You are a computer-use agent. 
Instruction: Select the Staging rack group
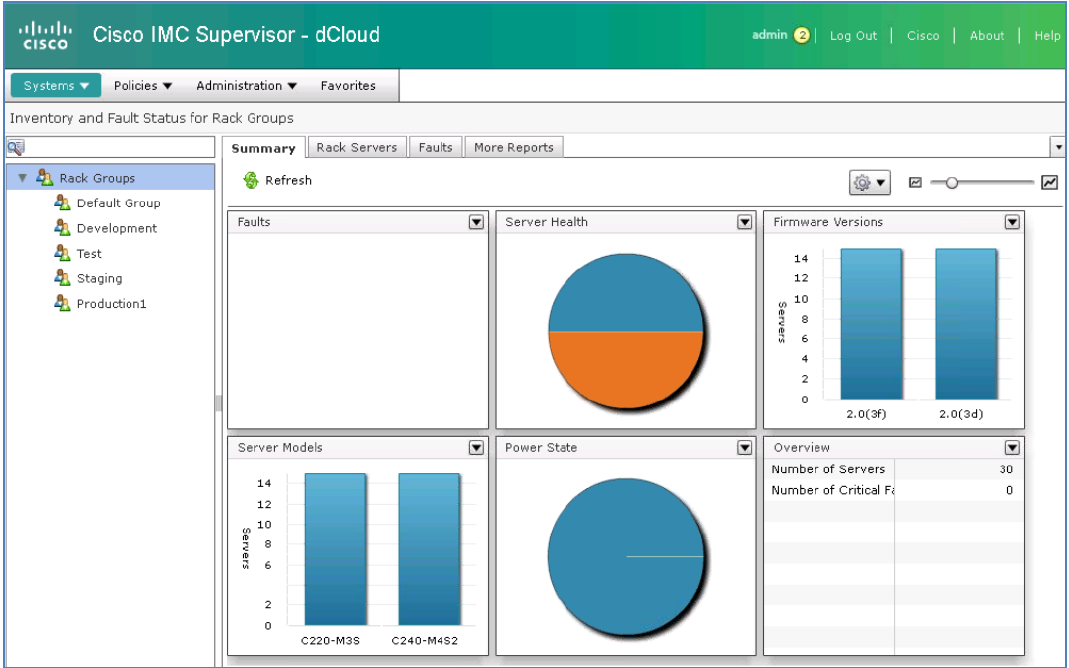click(101, 278)
